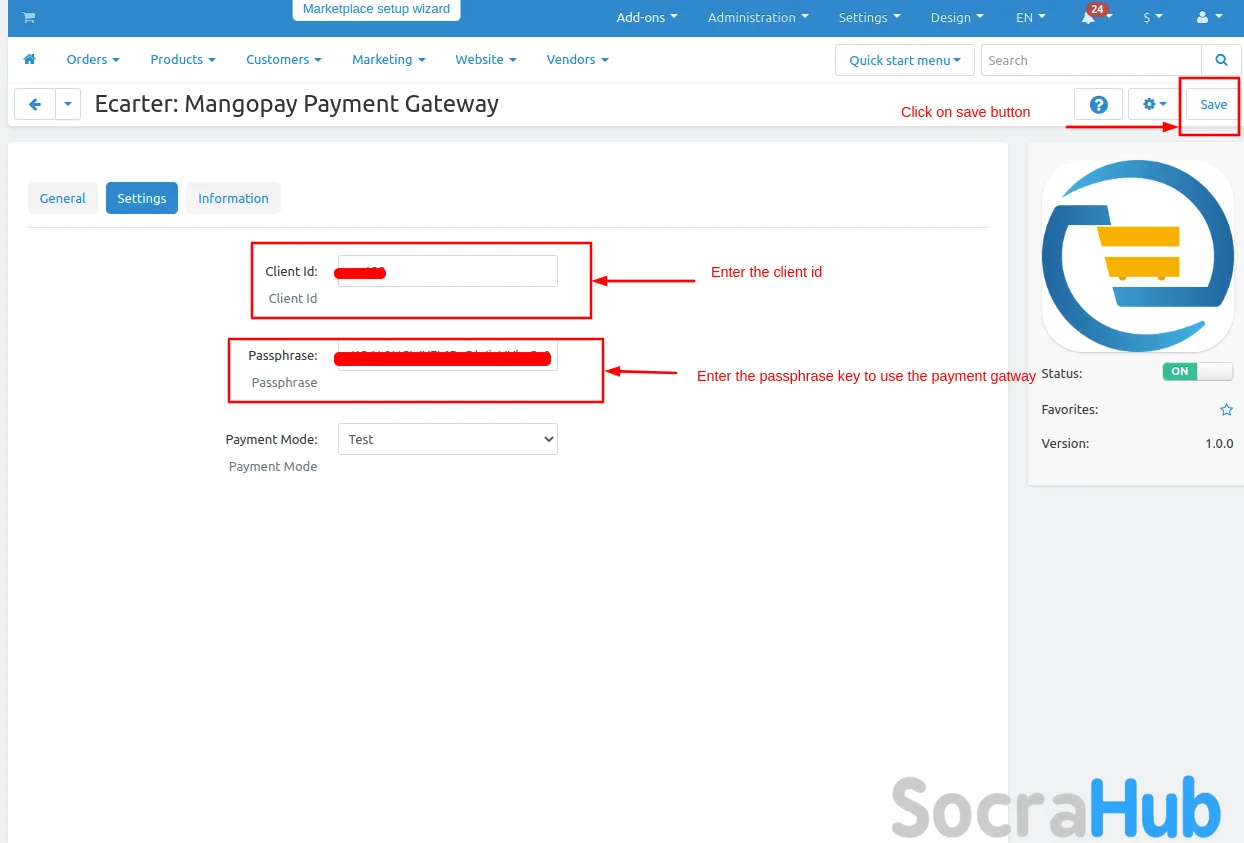Image resolution: width=1244 pixels, height=843 pixels.
Task: Open the EN language selector
Action: pyautogui.click(x=1031, y=17)
